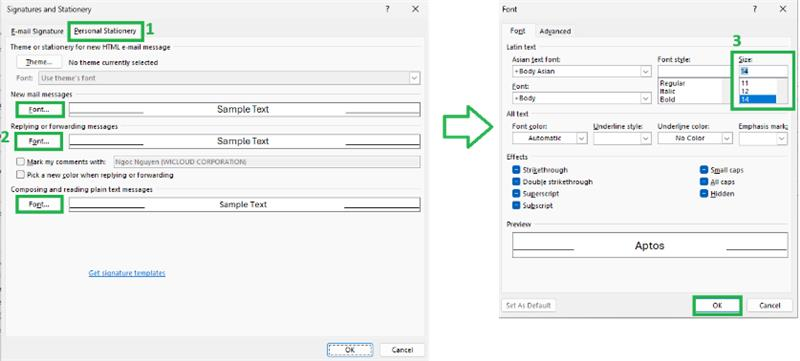Image resolution: width=800 pixels, height=361 pixels.
Task: Click the Theme... button
Action: pos(39,62)
